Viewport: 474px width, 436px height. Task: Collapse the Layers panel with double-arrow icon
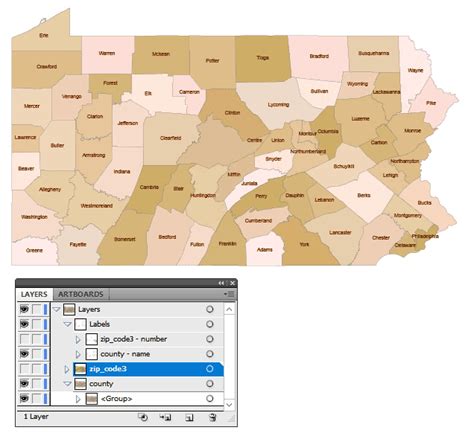[x=221, y=283]
